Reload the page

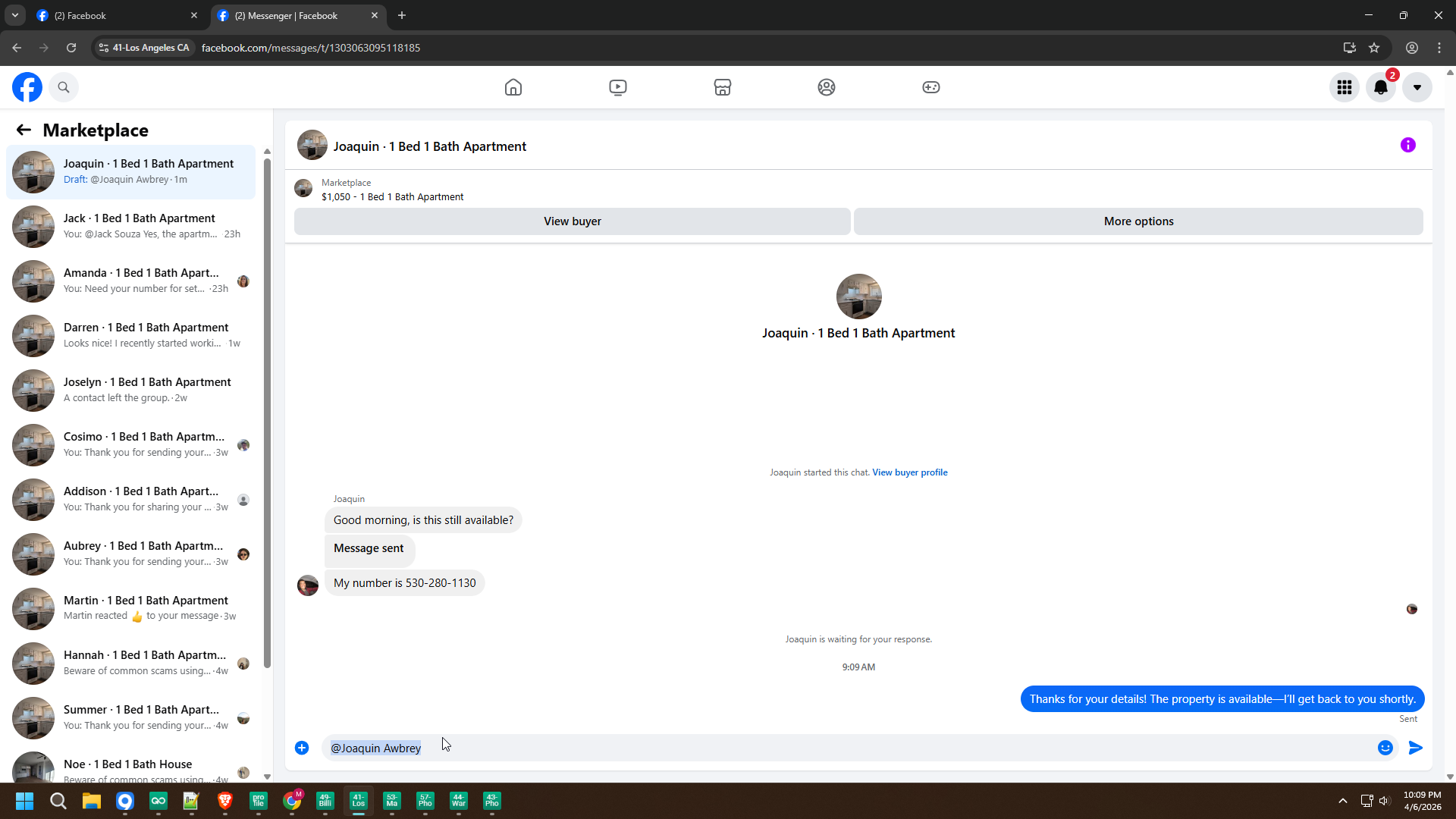tap(71, 48)
